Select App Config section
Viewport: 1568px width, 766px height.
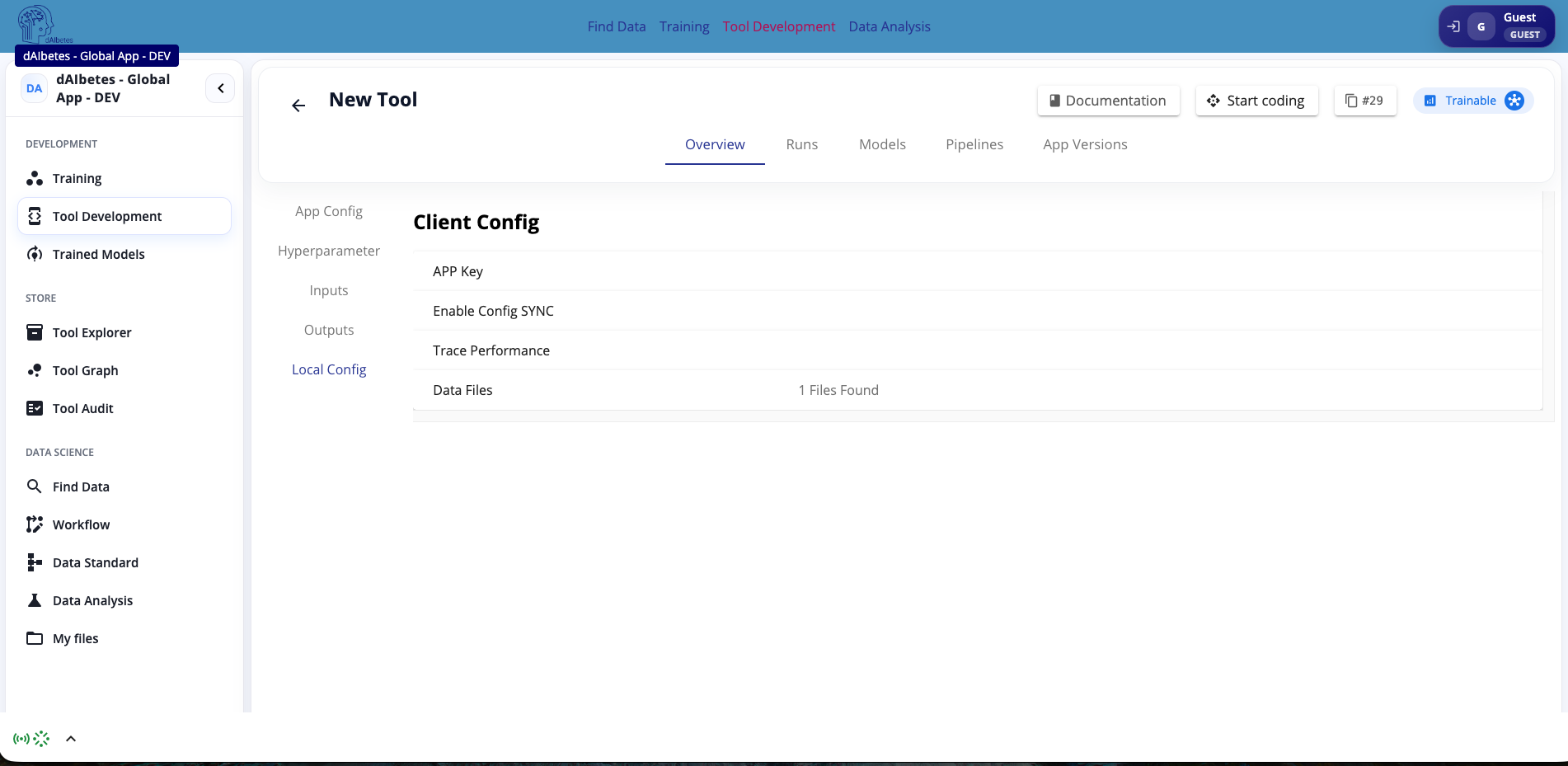[329, 211]
